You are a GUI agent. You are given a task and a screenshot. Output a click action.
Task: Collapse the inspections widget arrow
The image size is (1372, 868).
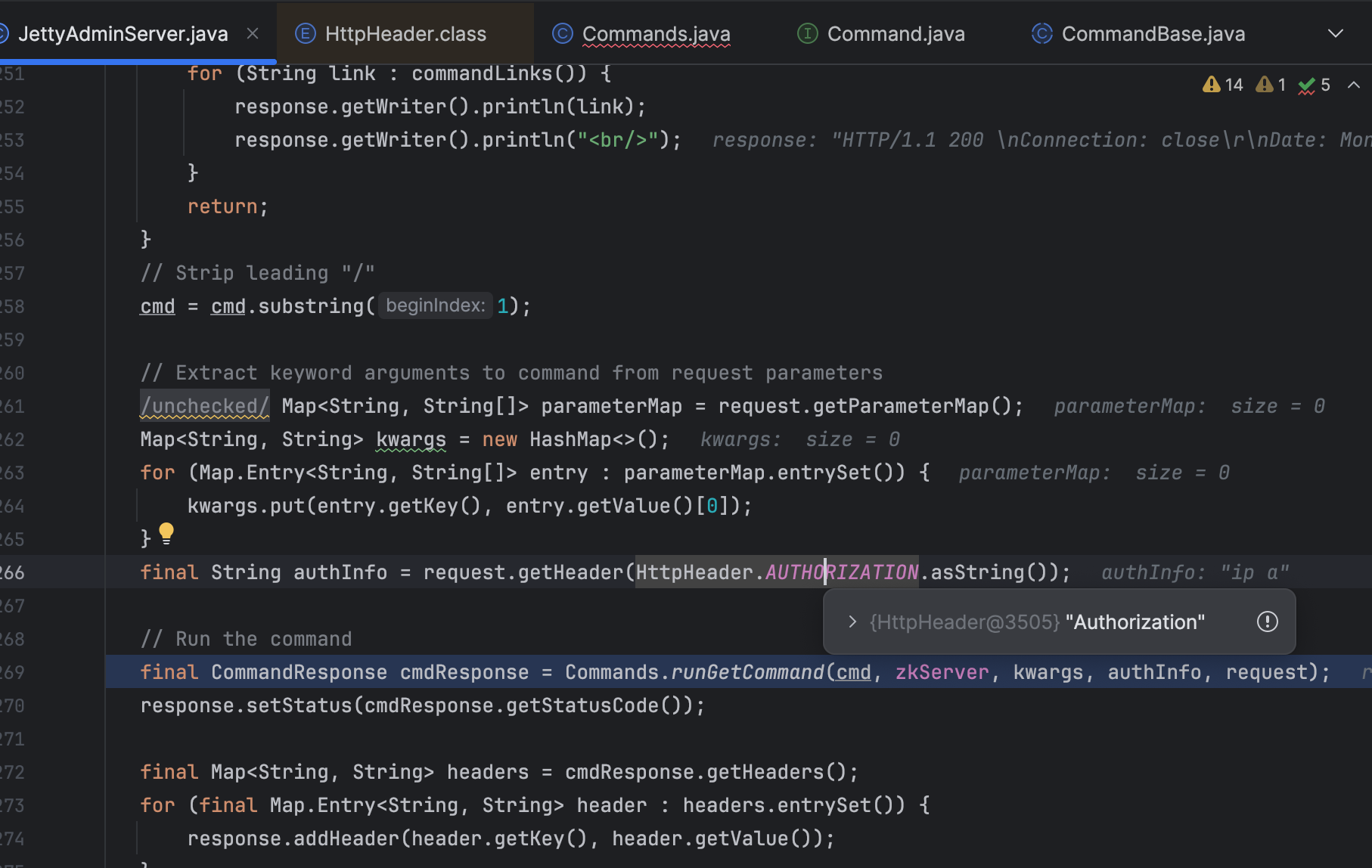1354,85
